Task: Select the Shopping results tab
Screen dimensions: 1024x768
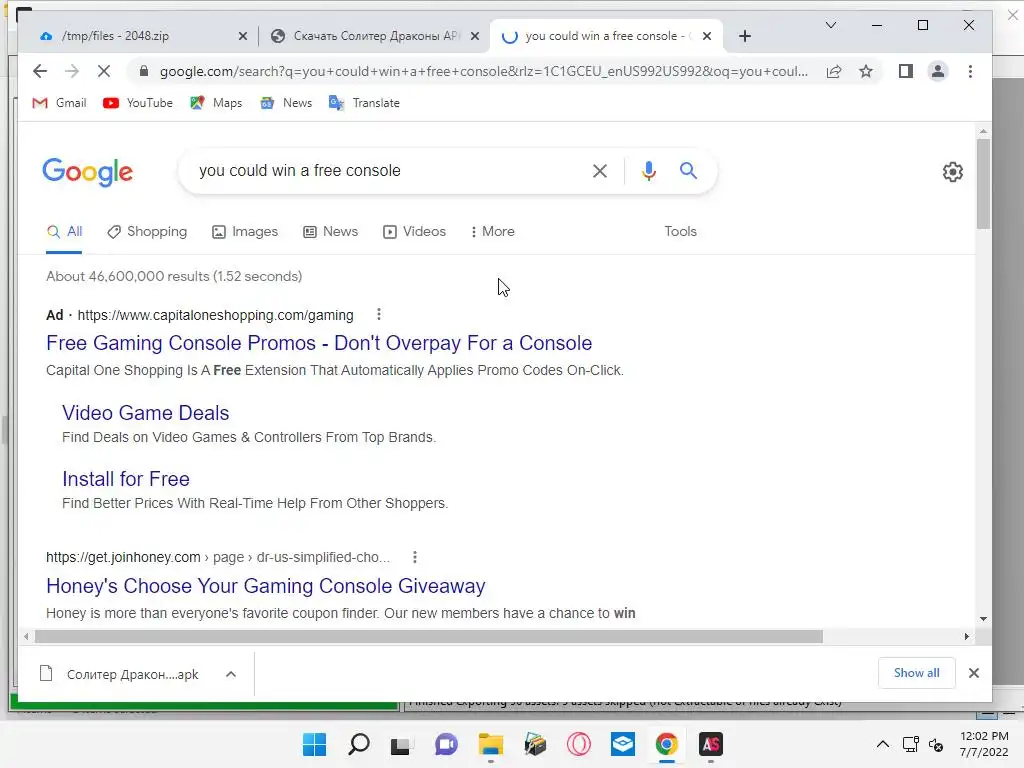Action: pyautogui.click(x=147, y=231)
